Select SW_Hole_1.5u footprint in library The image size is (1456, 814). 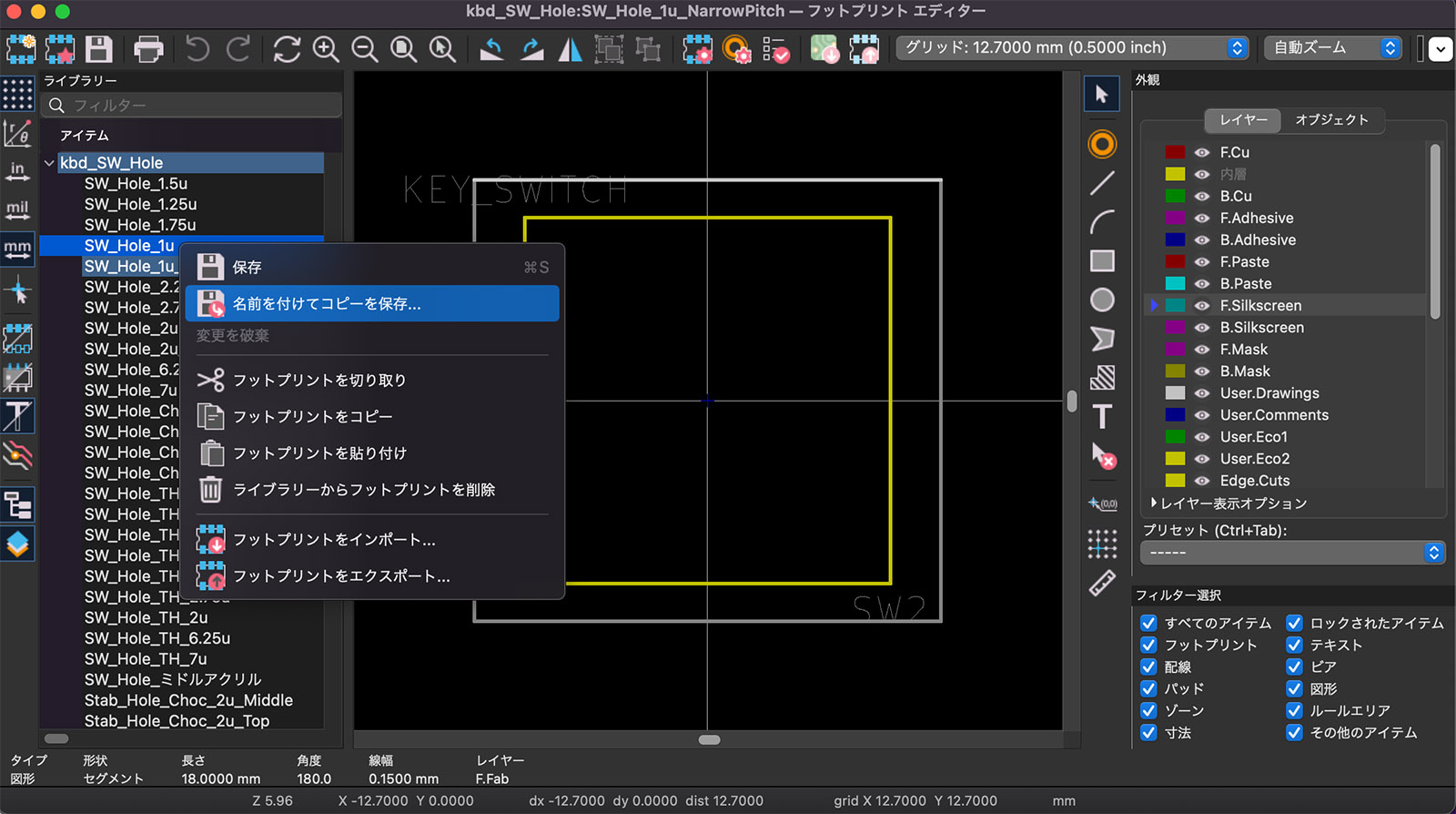tap(136, 184)
